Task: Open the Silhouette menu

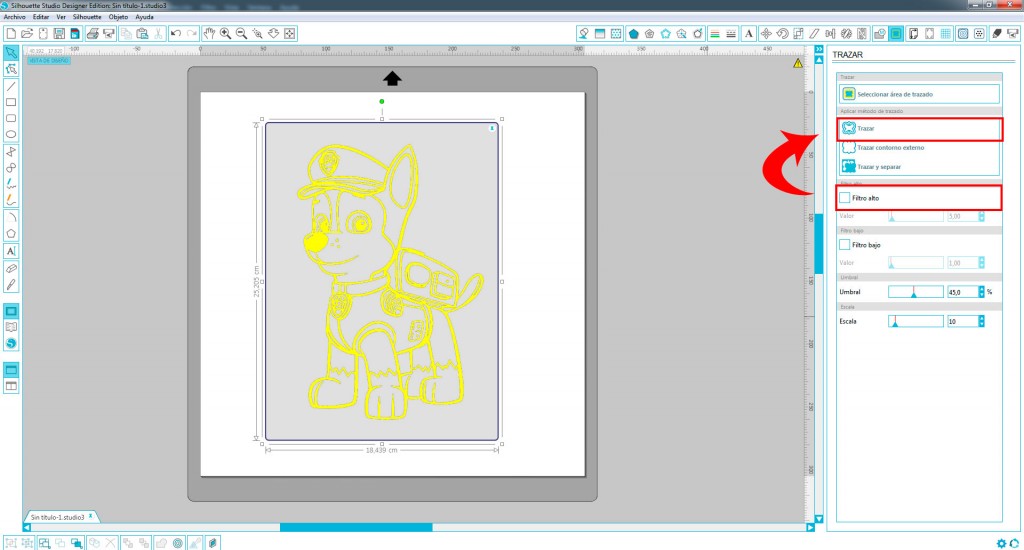Action: click(87, 17)
